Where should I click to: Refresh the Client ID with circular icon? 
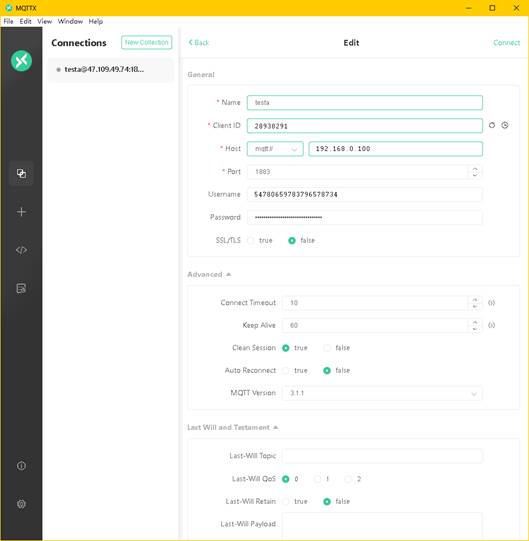coord(492,125)
